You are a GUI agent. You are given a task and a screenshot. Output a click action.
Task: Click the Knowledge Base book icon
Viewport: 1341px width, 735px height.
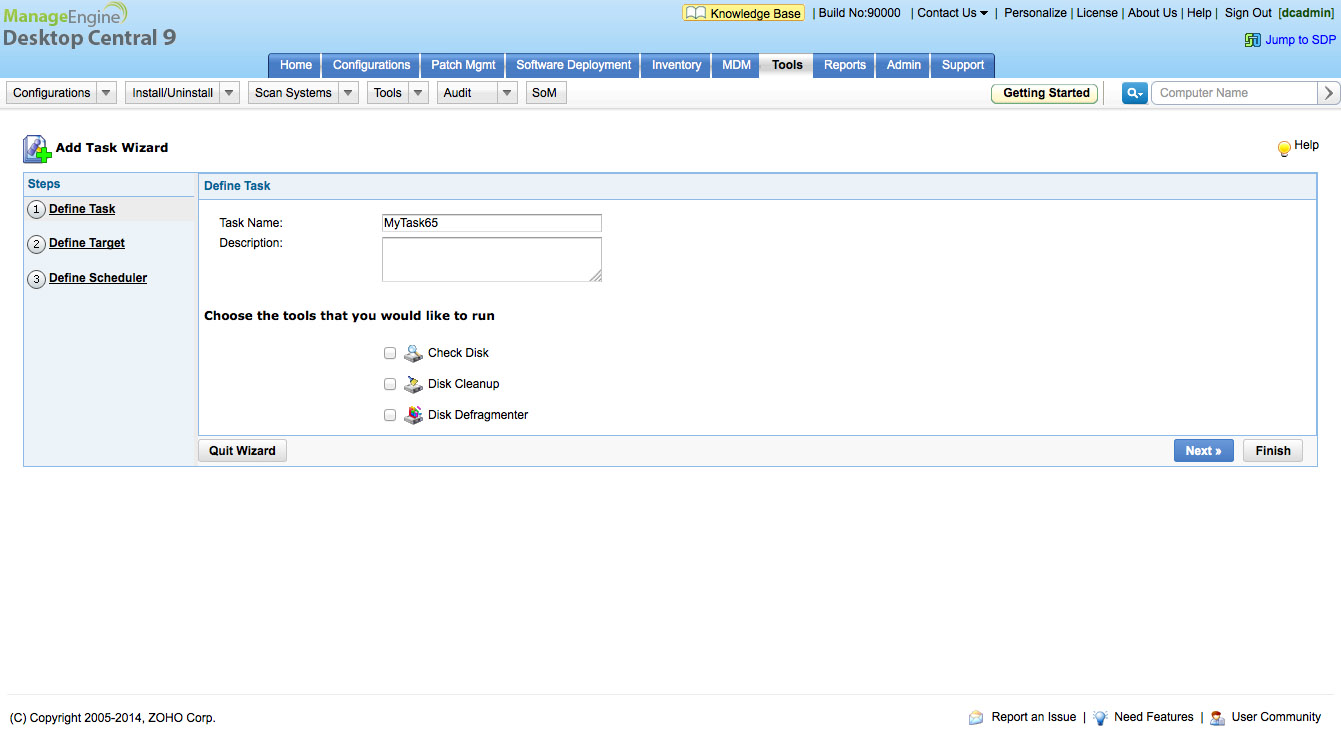[x=695, y=12]
